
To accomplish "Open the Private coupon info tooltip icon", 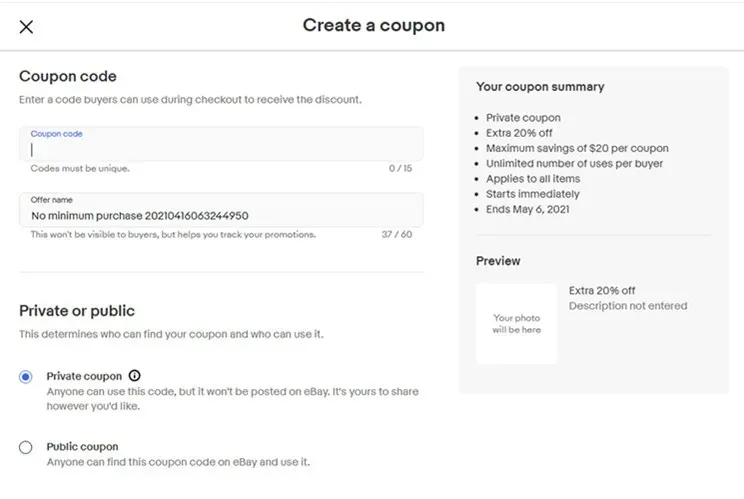I will [x=135, y=376].
